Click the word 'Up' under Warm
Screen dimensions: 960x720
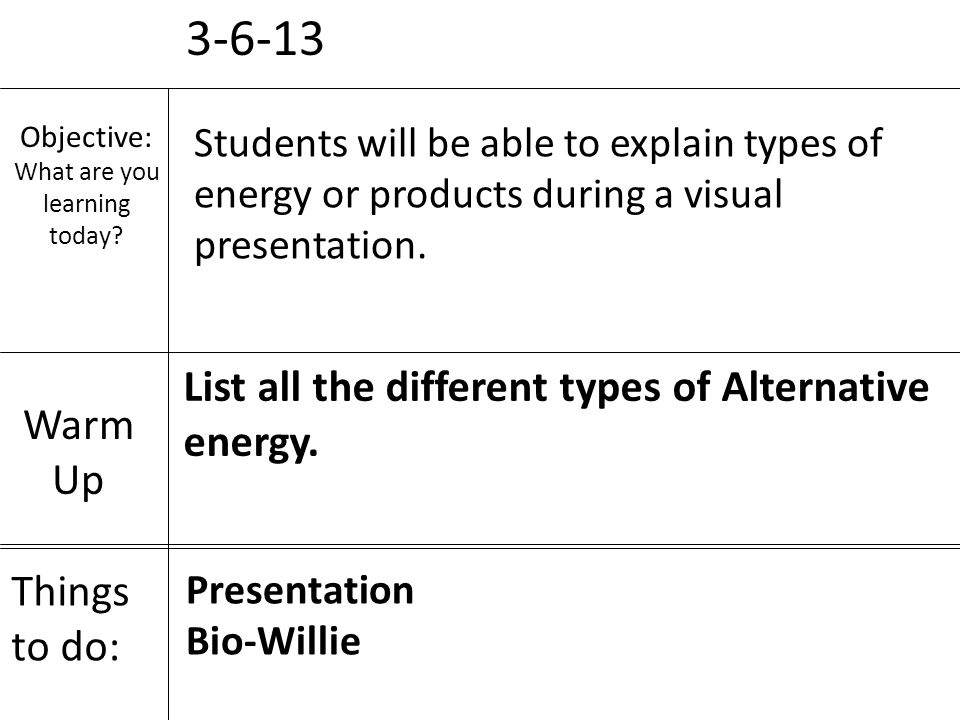78,481
